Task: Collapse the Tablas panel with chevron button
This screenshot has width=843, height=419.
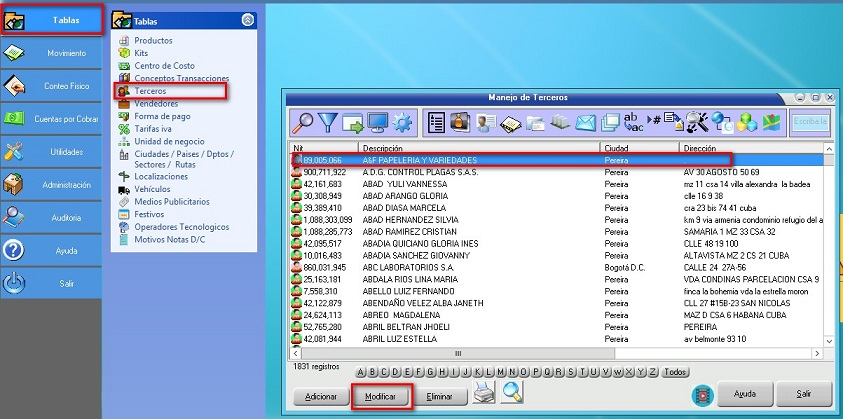Action: [247, 20]
